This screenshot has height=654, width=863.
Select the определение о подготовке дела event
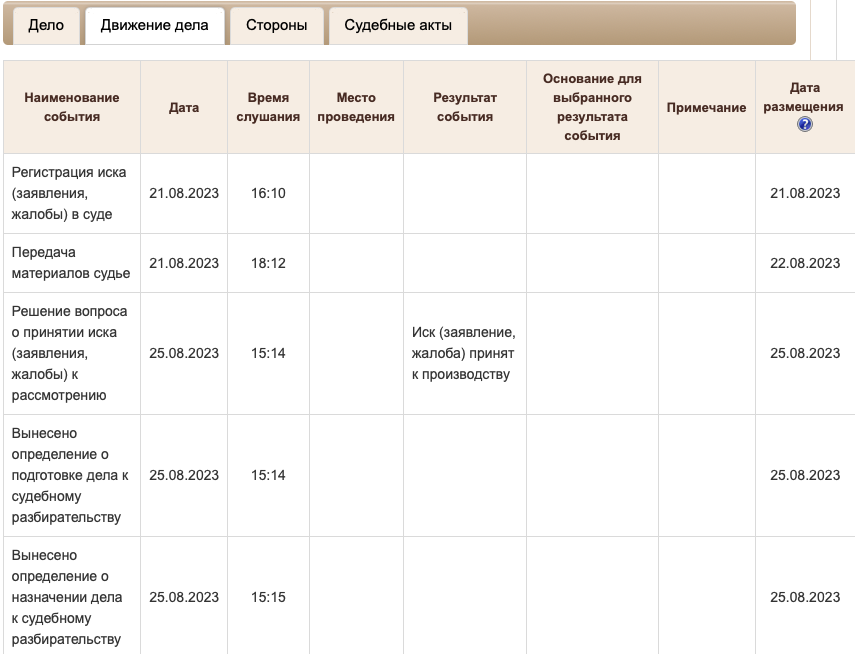[70, 475]
